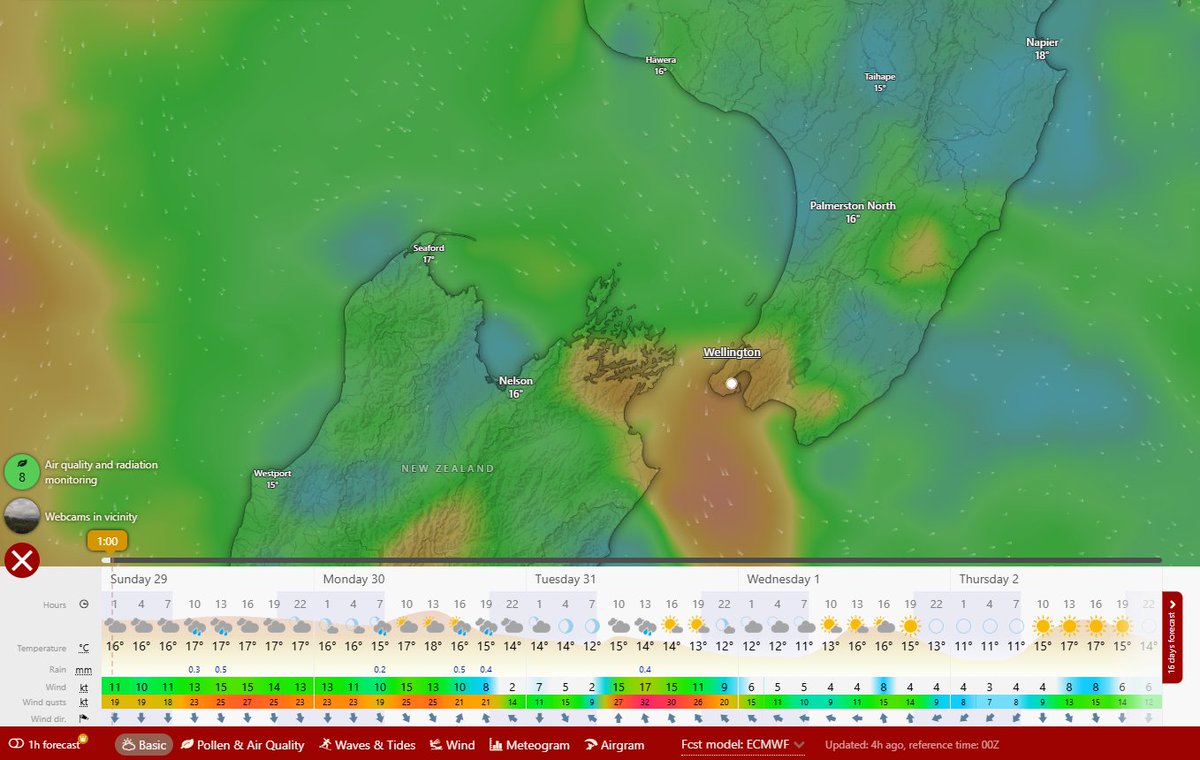Click the Monday 30 day header
1200x760 pixels.
(353, 579)
